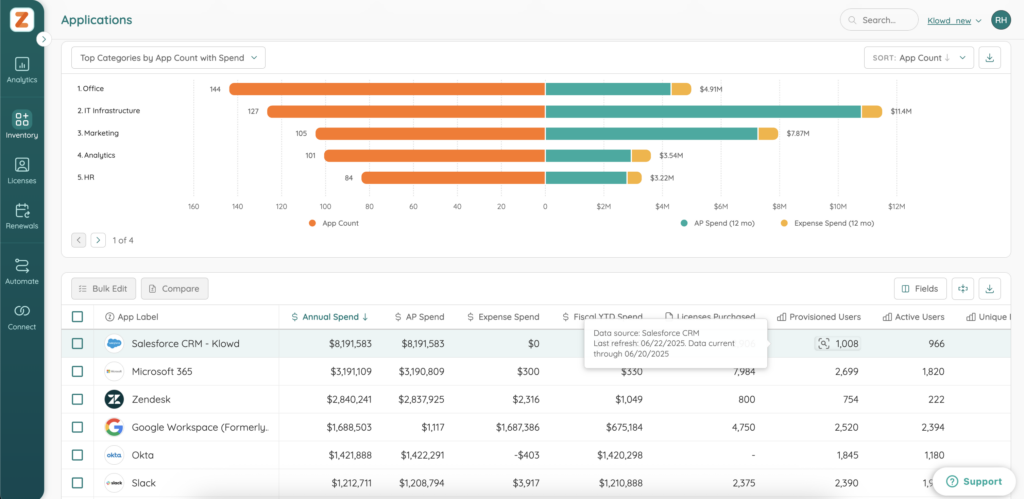Viewport: 1024px width, 499px height.
Task: Open the Microsoft 365 app
Action: coord(162,372)
